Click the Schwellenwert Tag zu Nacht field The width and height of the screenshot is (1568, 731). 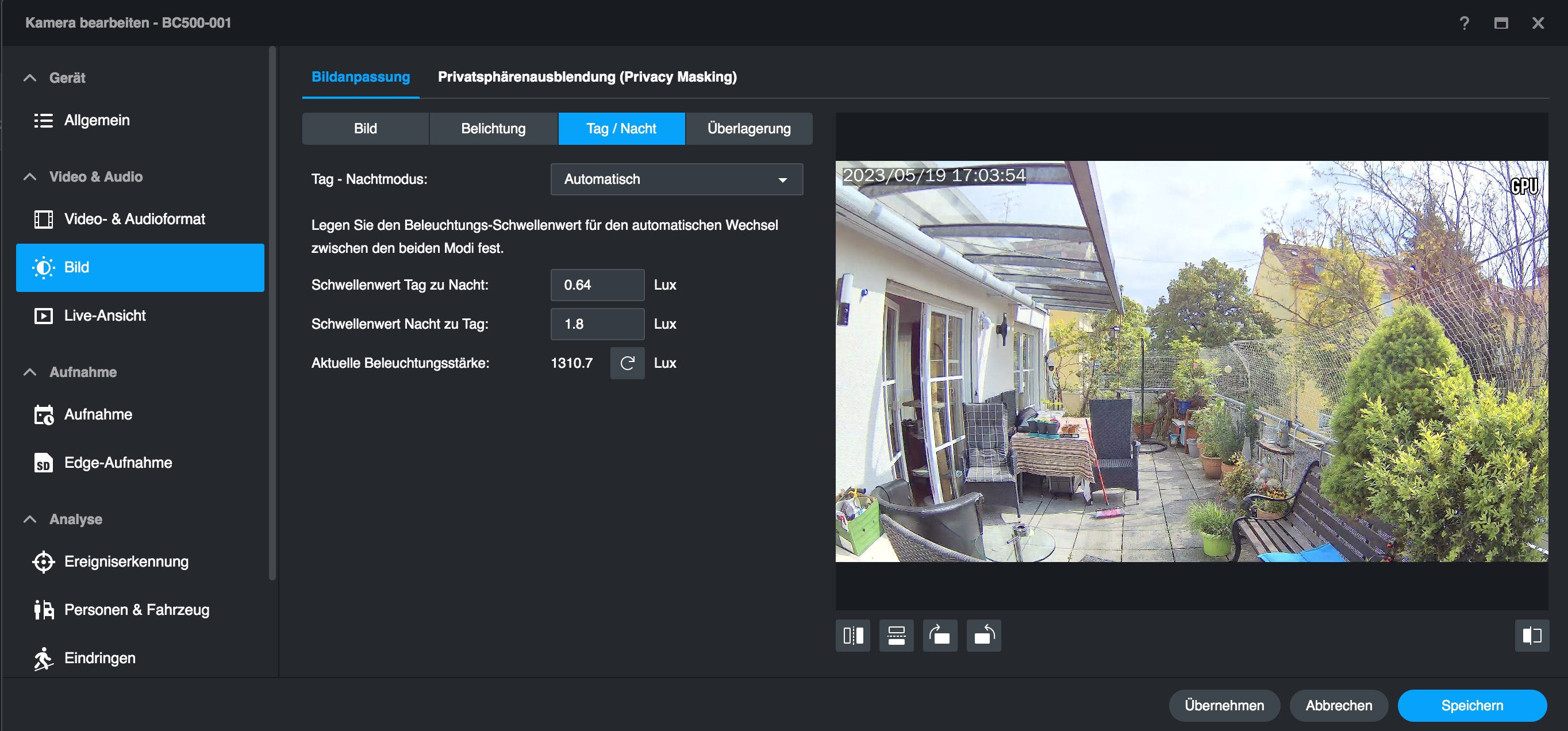597,285
